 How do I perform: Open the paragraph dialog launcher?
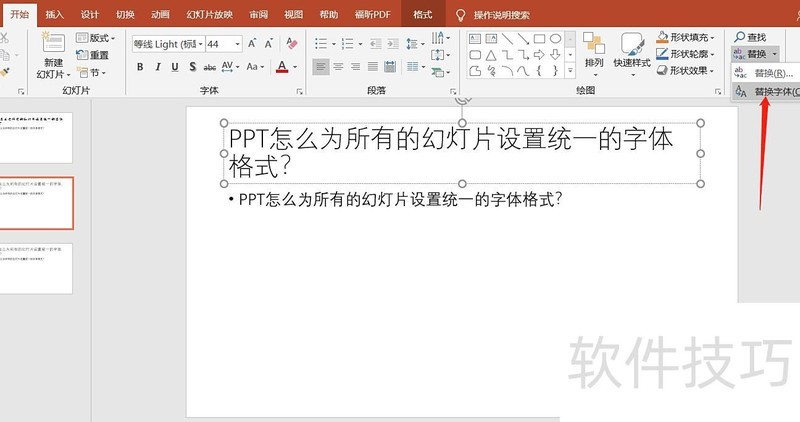453,92
